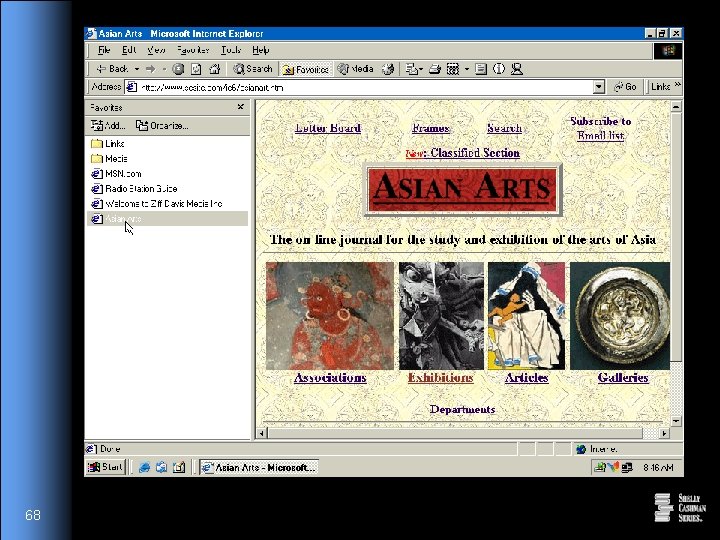The image size is (720, 540).
Task: Close the Favorites side panel
Action: click(241, 107)
